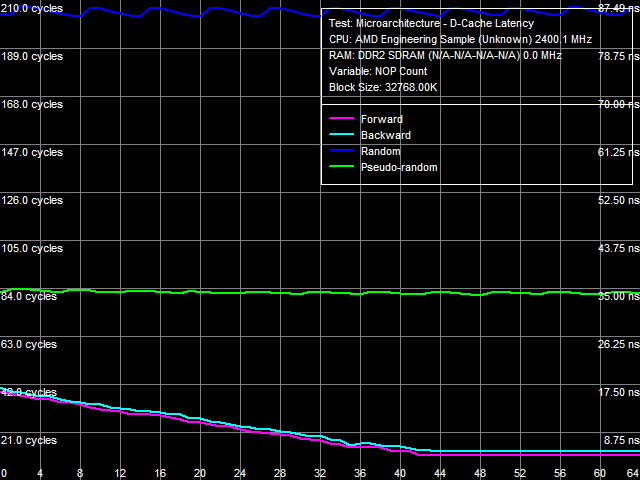Click the Test: Microarchitecture D-Cache Latency line
Viewport: 640px width, 480px height.
431,23
